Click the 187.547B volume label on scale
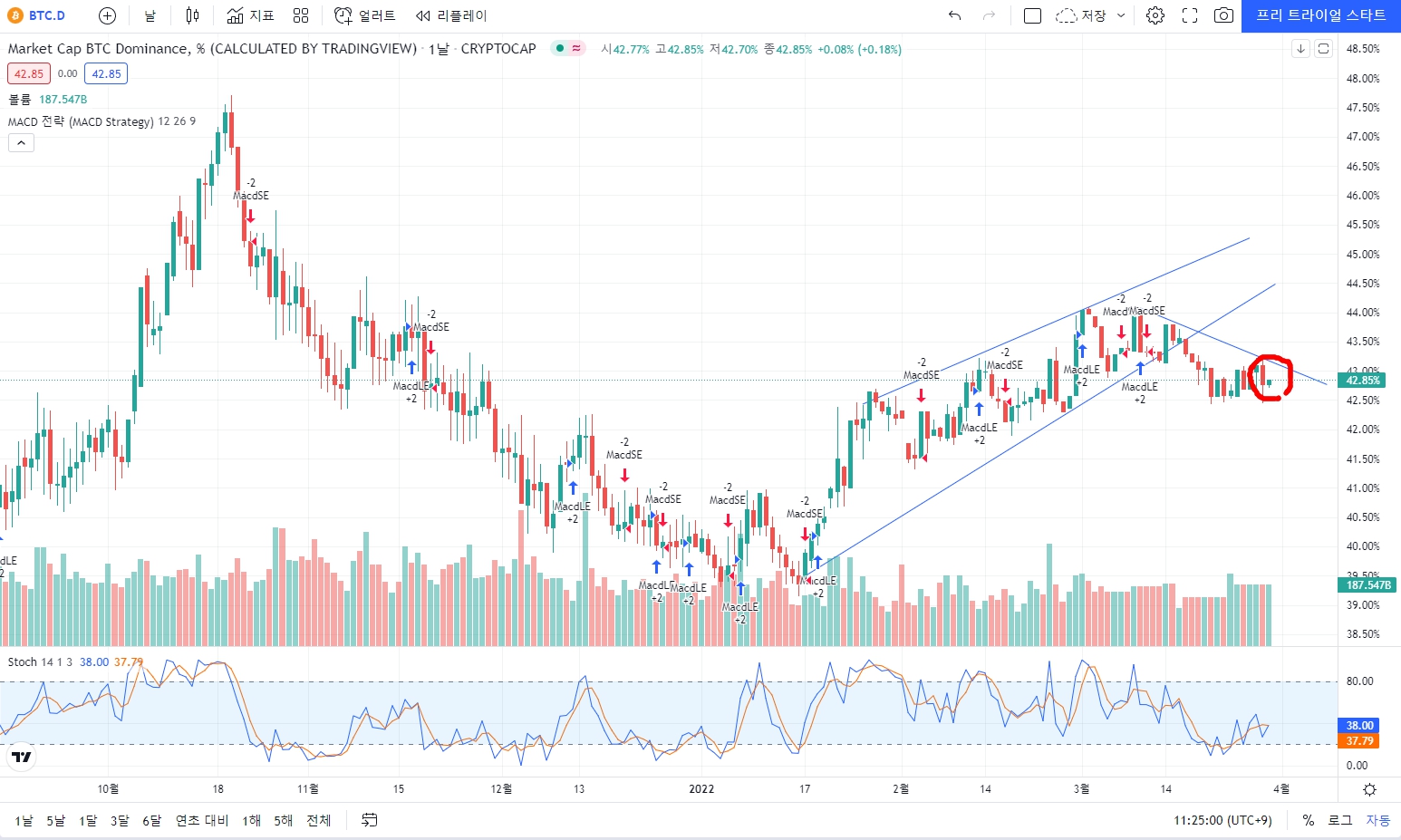The height and width of the screenshot is (840, 1401). click(x=1367, y=585)
